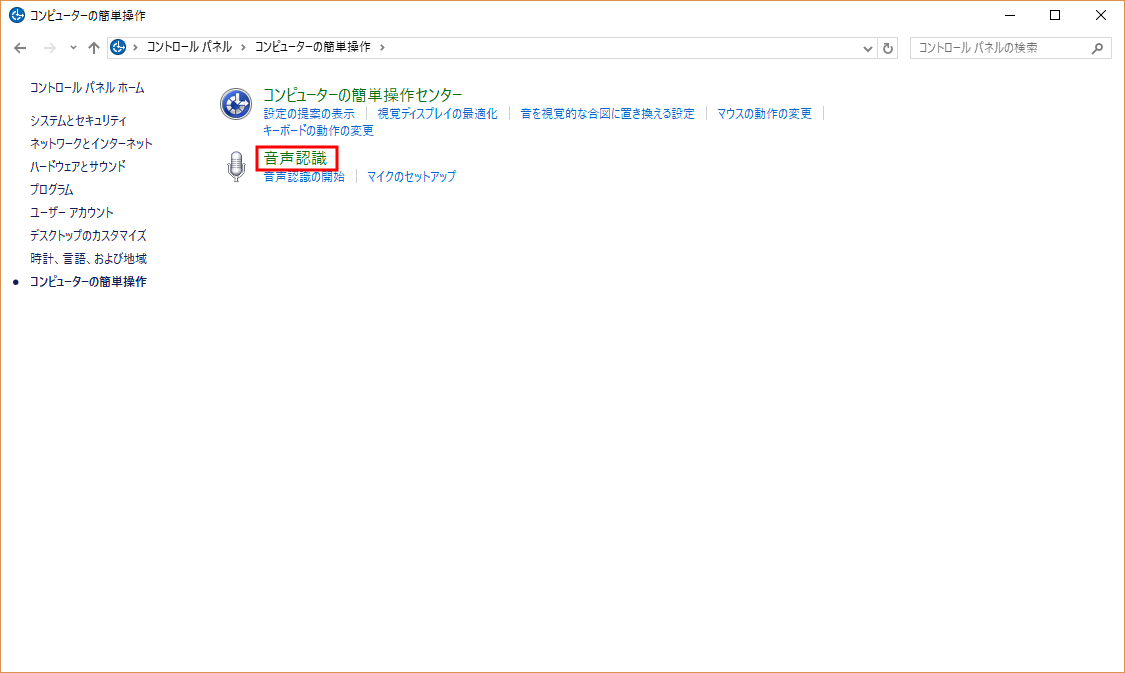Click 設定の提案の表示 link
The width and height of the screenshot is (1125, 673).
[309, 113]
